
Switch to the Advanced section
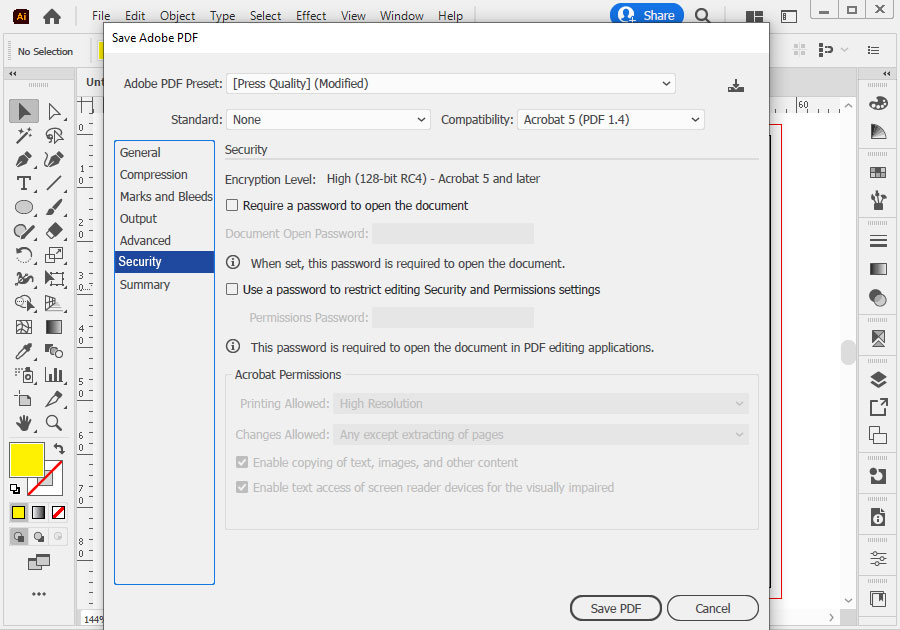(145, 240)
